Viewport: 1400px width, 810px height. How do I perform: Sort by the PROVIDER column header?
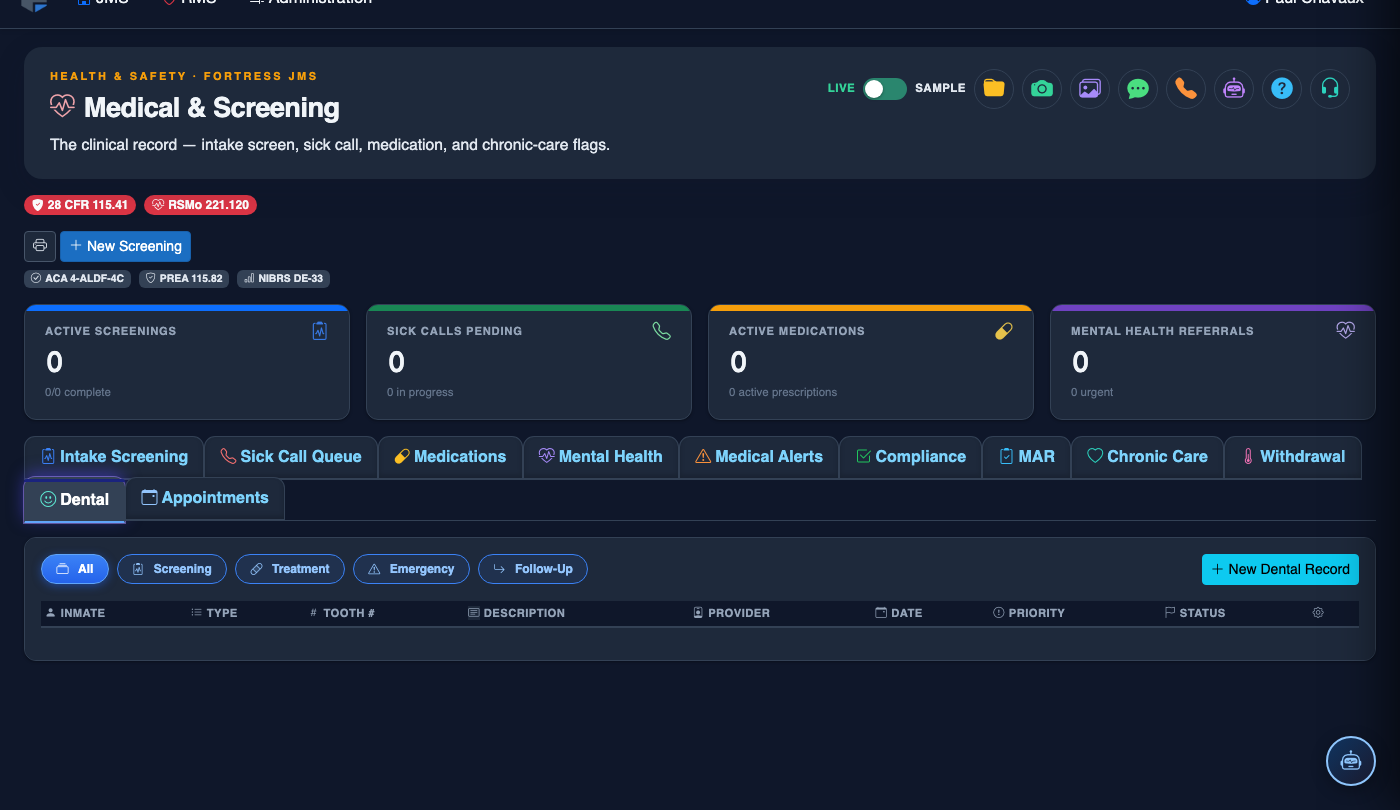(x=731, y=613)
